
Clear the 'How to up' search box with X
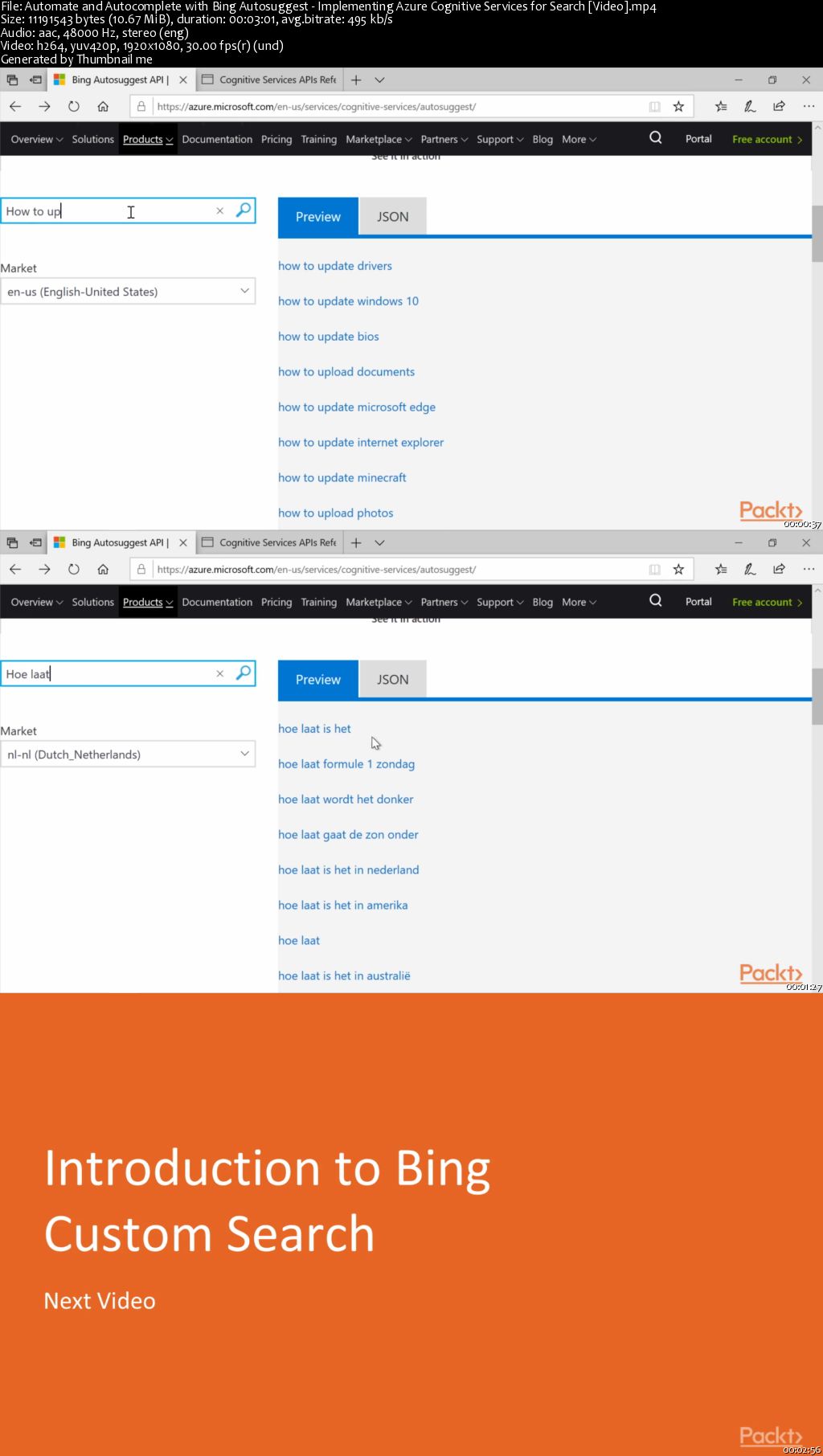coord(219,211)
